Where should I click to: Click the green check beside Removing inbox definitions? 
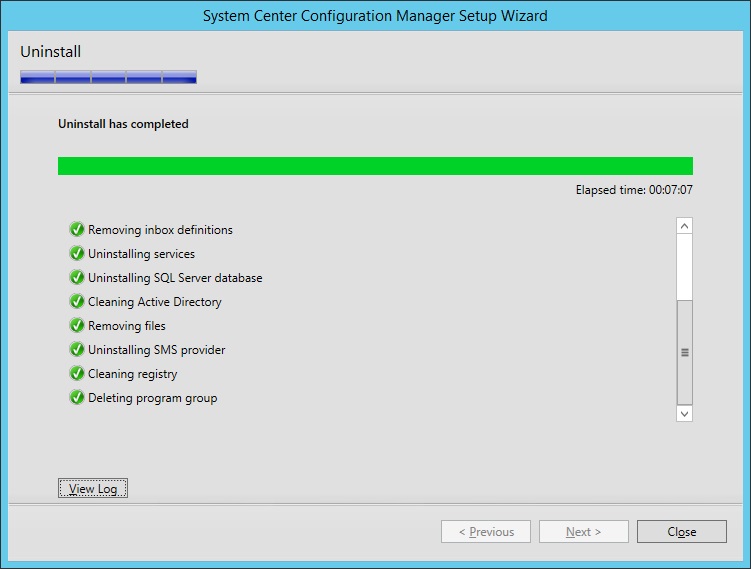click(x=77, y=230)
